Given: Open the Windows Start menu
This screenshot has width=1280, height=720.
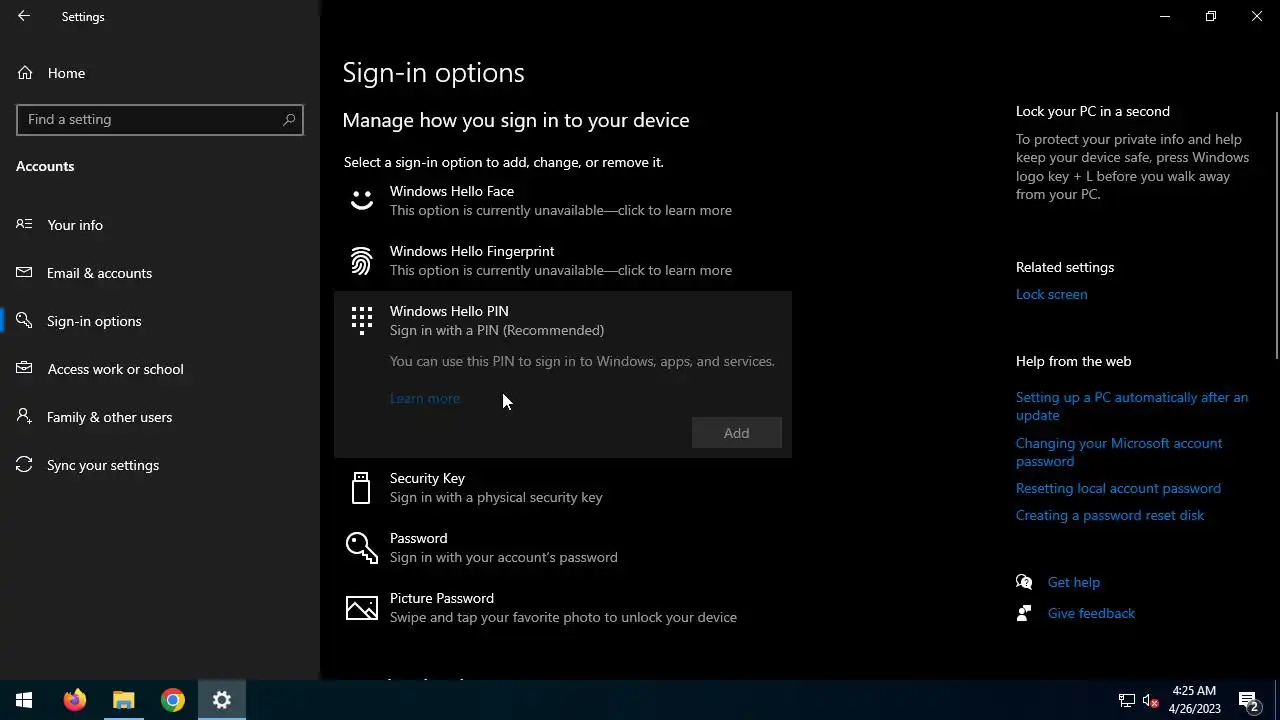Looking at the screenshot, I should [24, 700].
